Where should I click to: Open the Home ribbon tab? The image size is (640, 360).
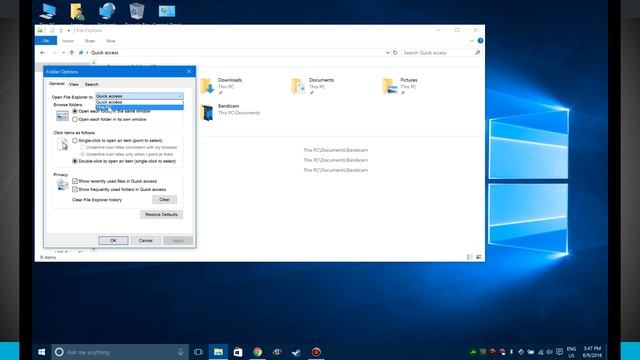tap(68, 41)
